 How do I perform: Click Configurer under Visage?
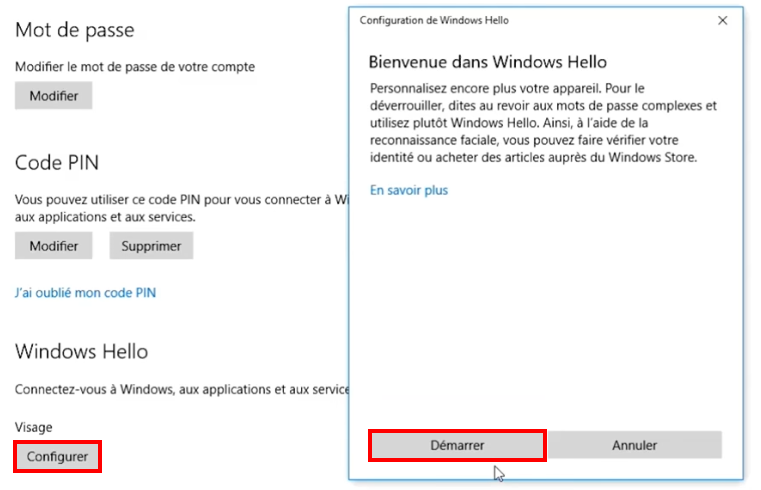pos(57,457)
